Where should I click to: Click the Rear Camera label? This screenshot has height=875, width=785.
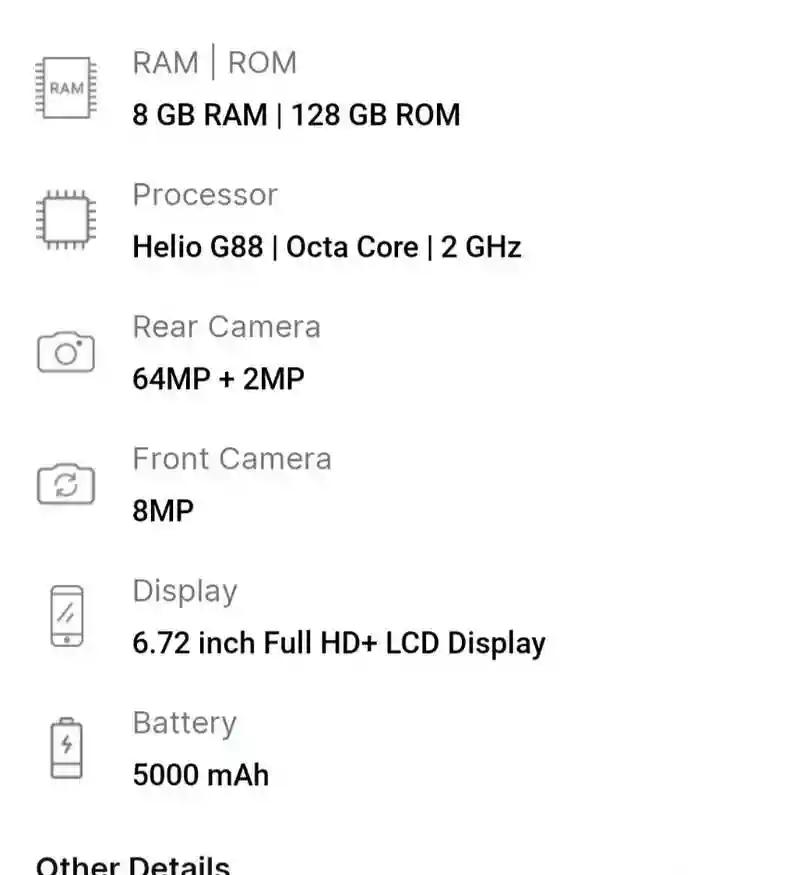(227, 327)
